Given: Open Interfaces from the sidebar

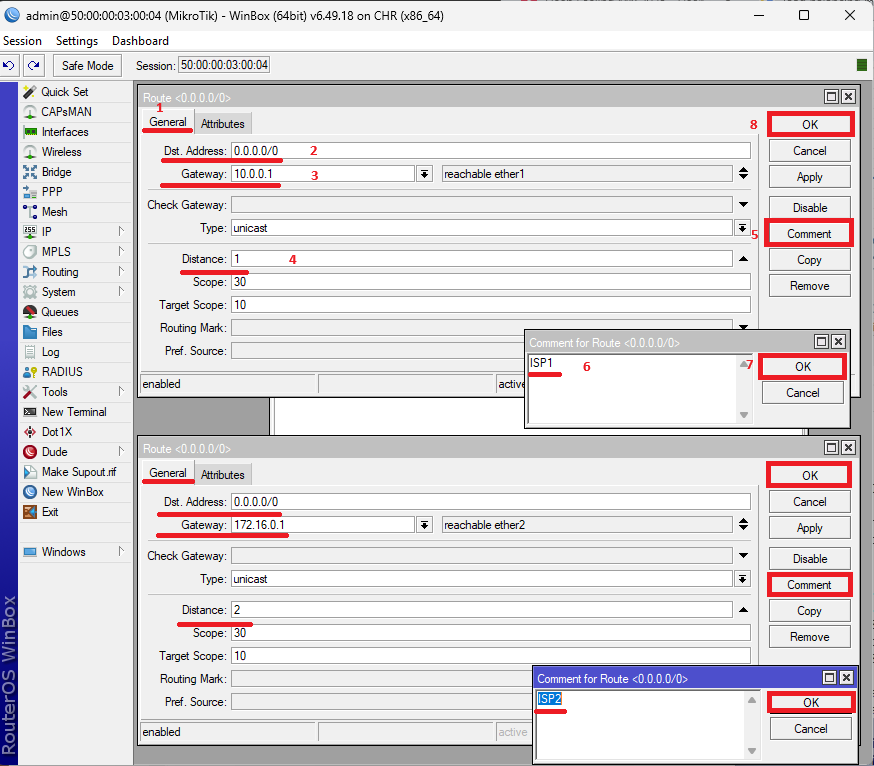Looking at the screenshot, I should point(64,132).
